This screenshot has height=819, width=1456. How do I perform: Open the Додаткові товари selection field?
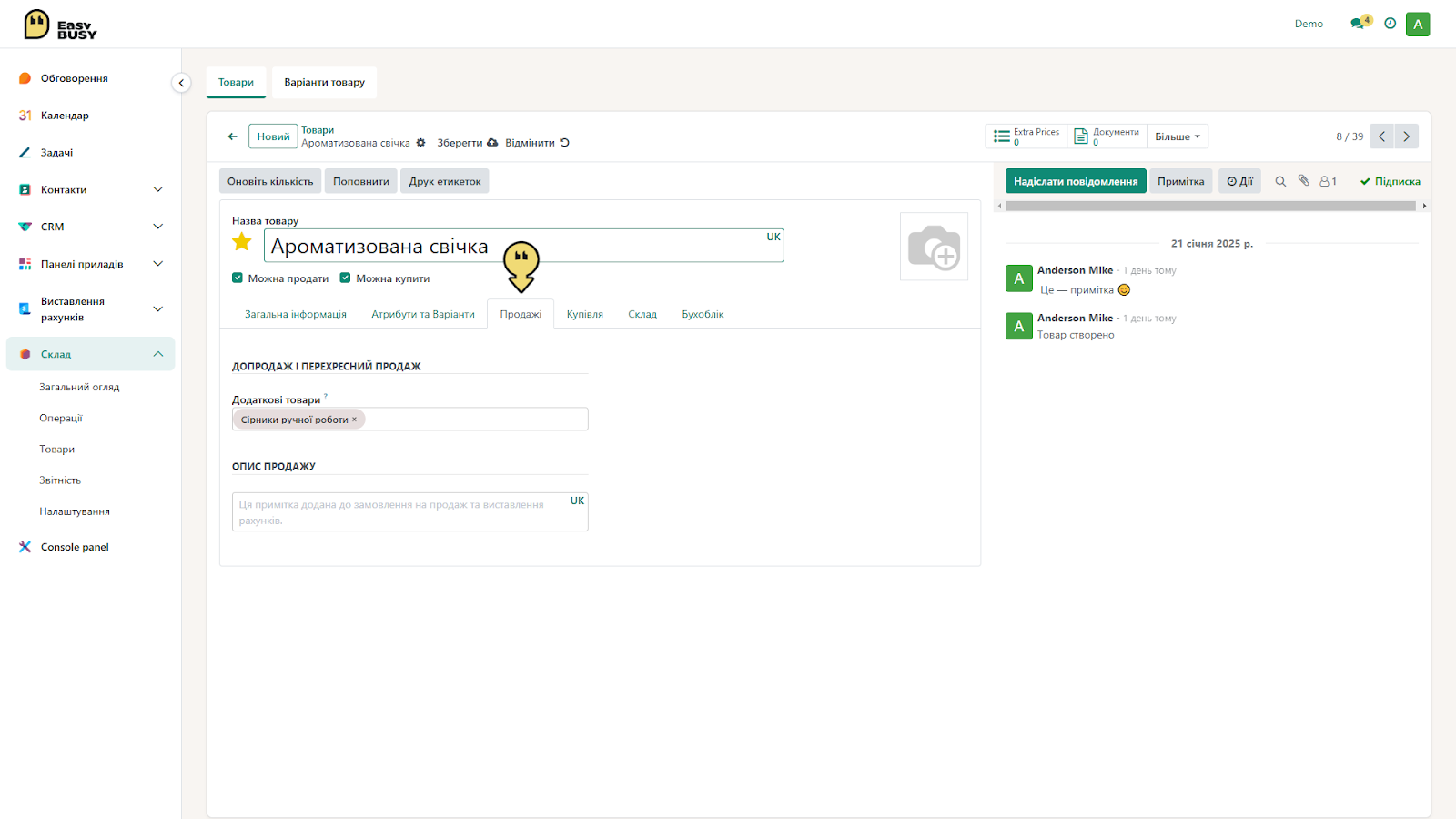[410, 419]
